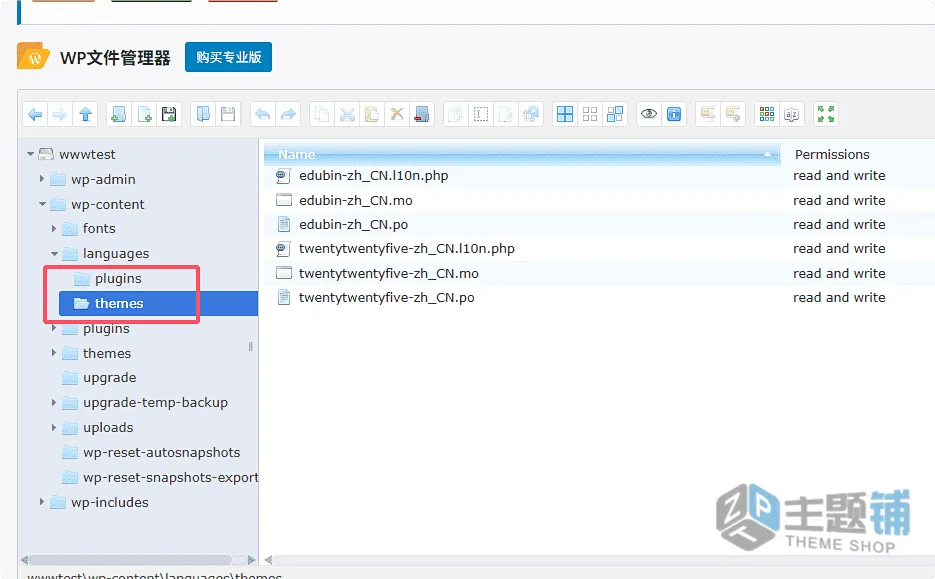Create a new folder using toolbar icon
The image size is (935, 579).
click(119, 114)
